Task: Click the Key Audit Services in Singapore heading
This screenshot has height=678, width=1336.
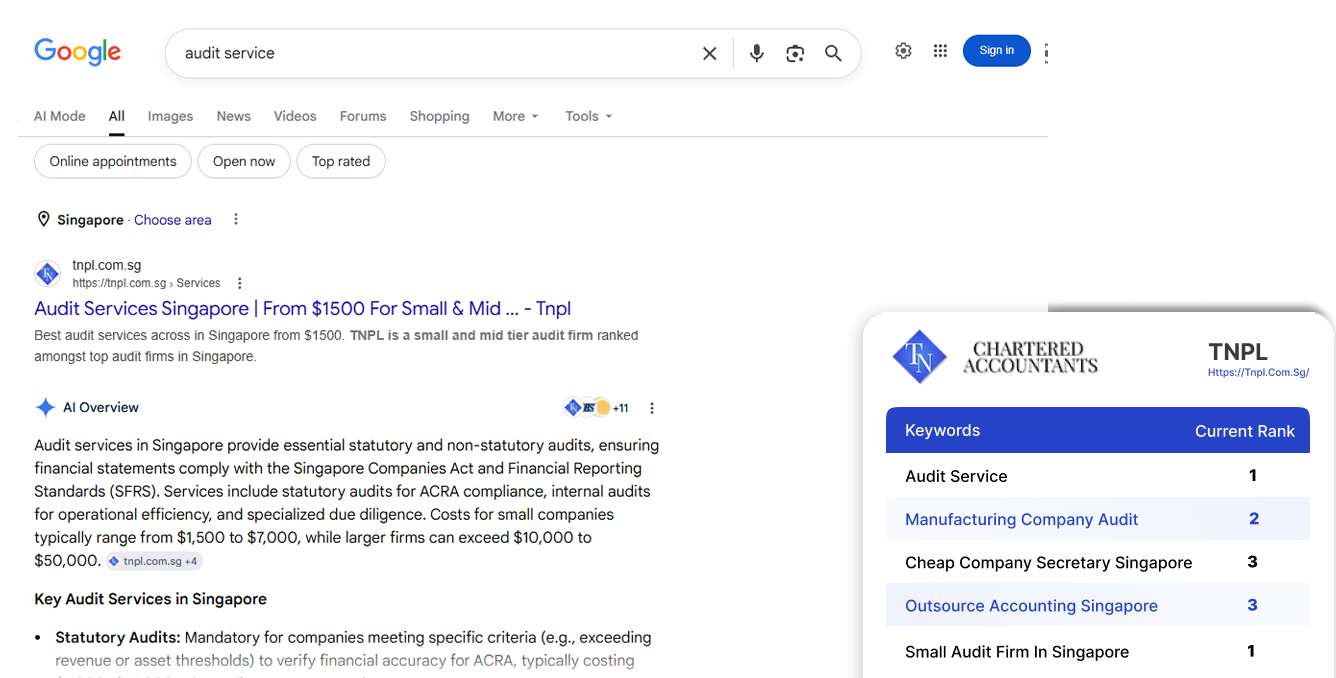Action: (150, 599)
